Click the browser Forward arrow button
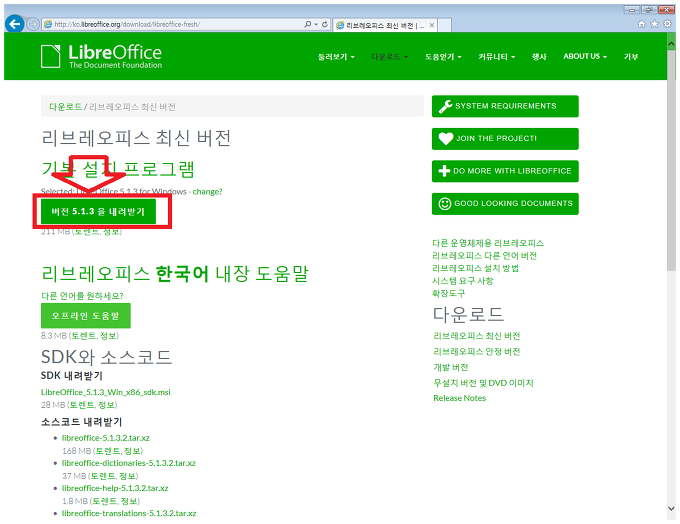This screenshot has height=524, width=680. coord(33,24)
